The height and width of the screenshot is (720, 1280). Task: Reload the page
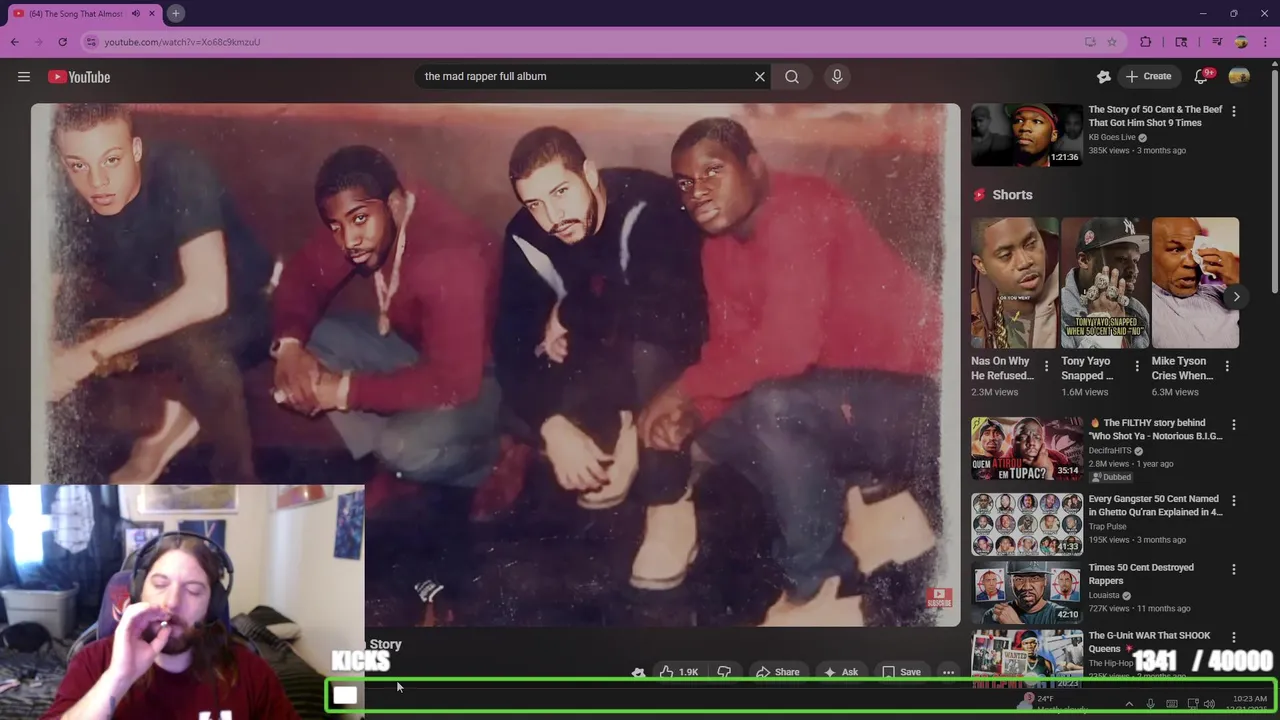pos(63,42)
